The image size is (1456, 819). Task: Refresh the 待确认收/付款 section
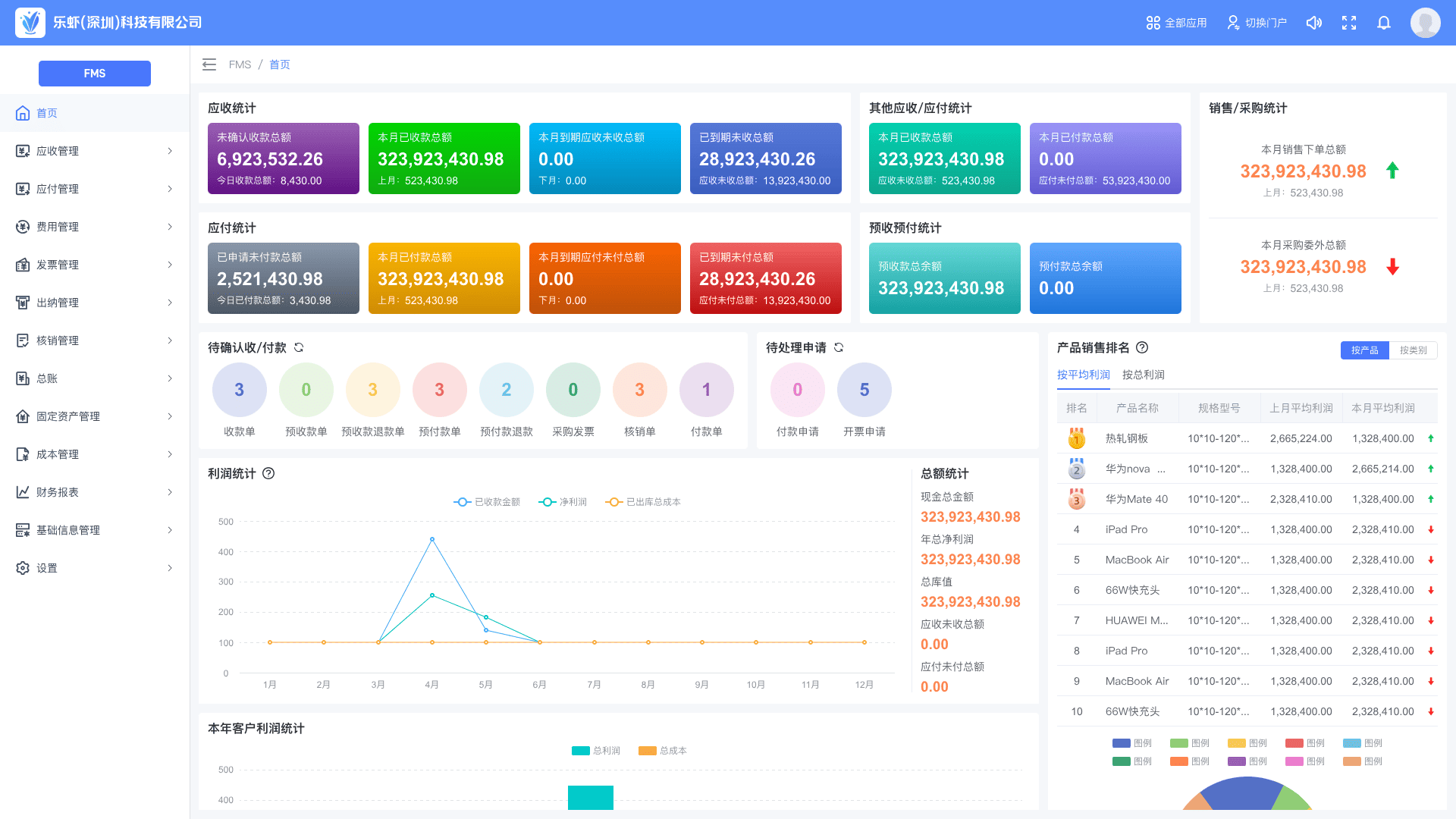299,347
